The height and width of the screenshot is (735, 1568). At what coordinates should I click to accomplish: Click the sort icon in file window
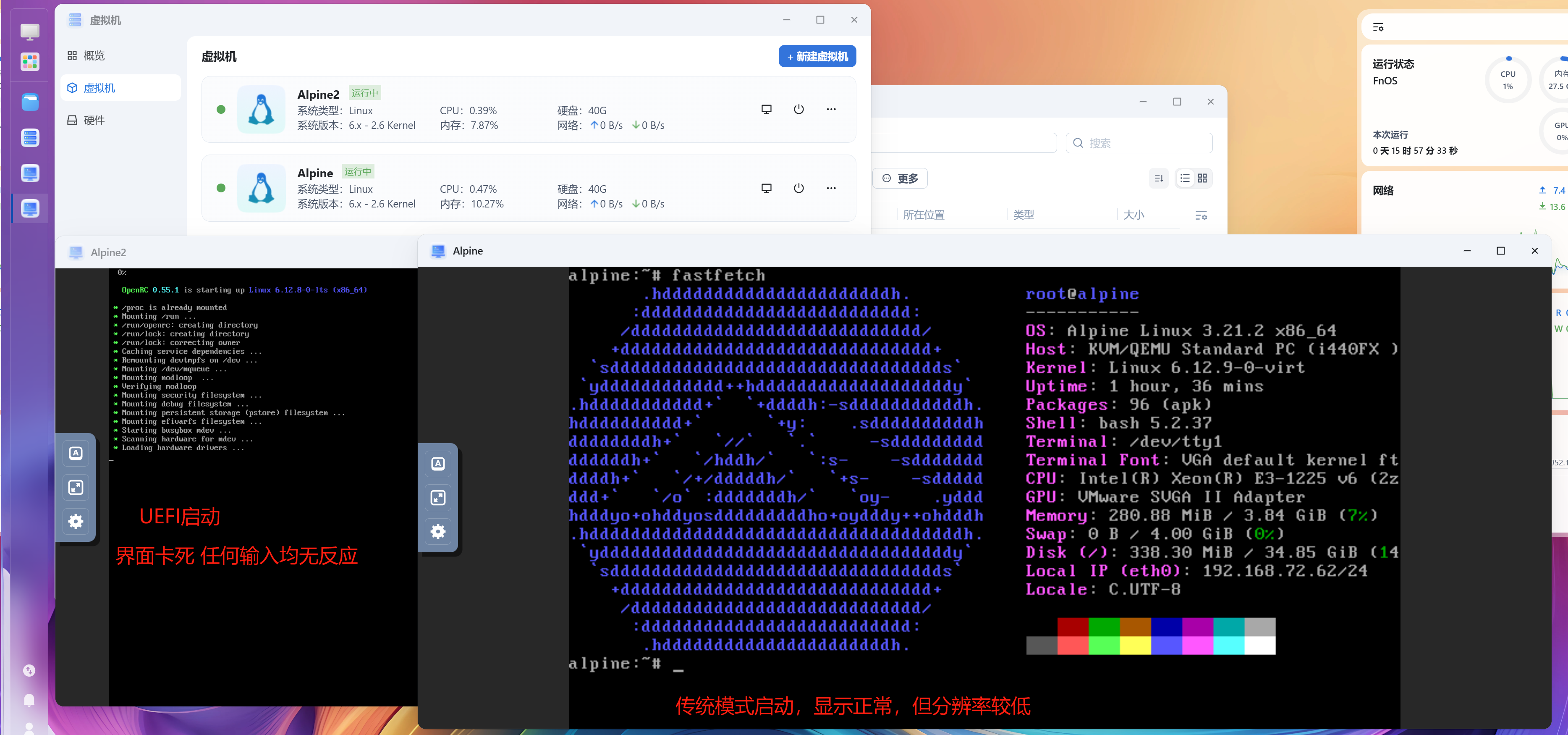coord(1158,178)
